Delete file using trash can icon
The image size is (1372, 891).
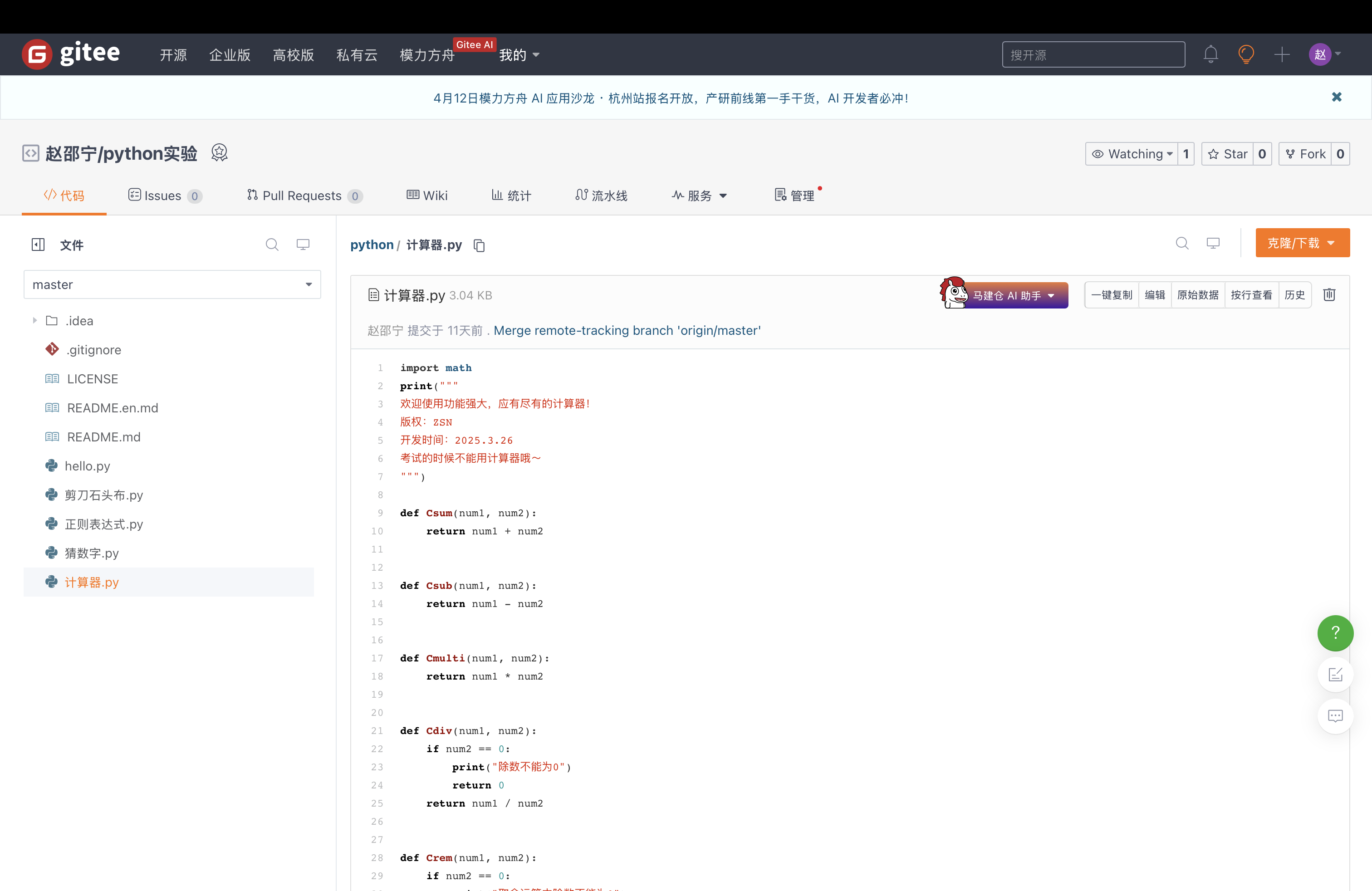1329,295
